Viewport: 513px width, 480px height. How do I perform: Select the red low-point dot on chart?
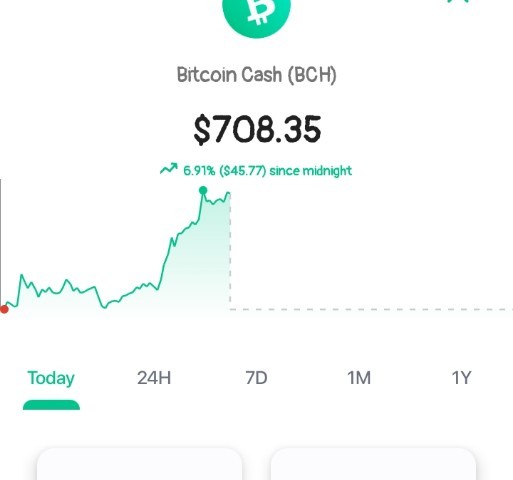point(4,309)
